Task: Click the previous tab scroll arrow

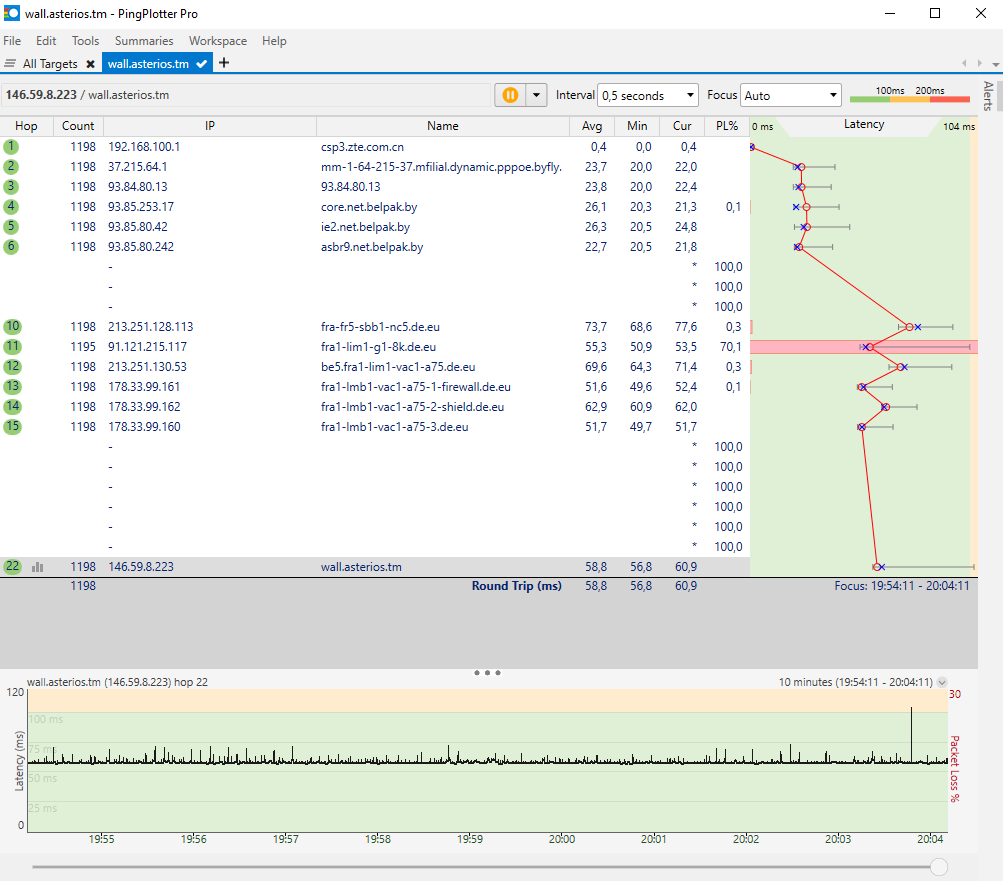Action: (x=964, y=63)
